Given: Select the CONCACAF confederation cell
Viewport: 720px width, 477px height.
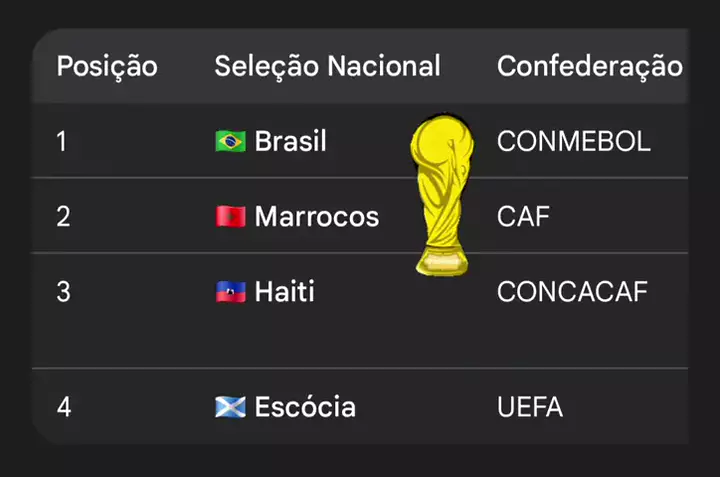Looking at the screenshot, I should [573, 292].
